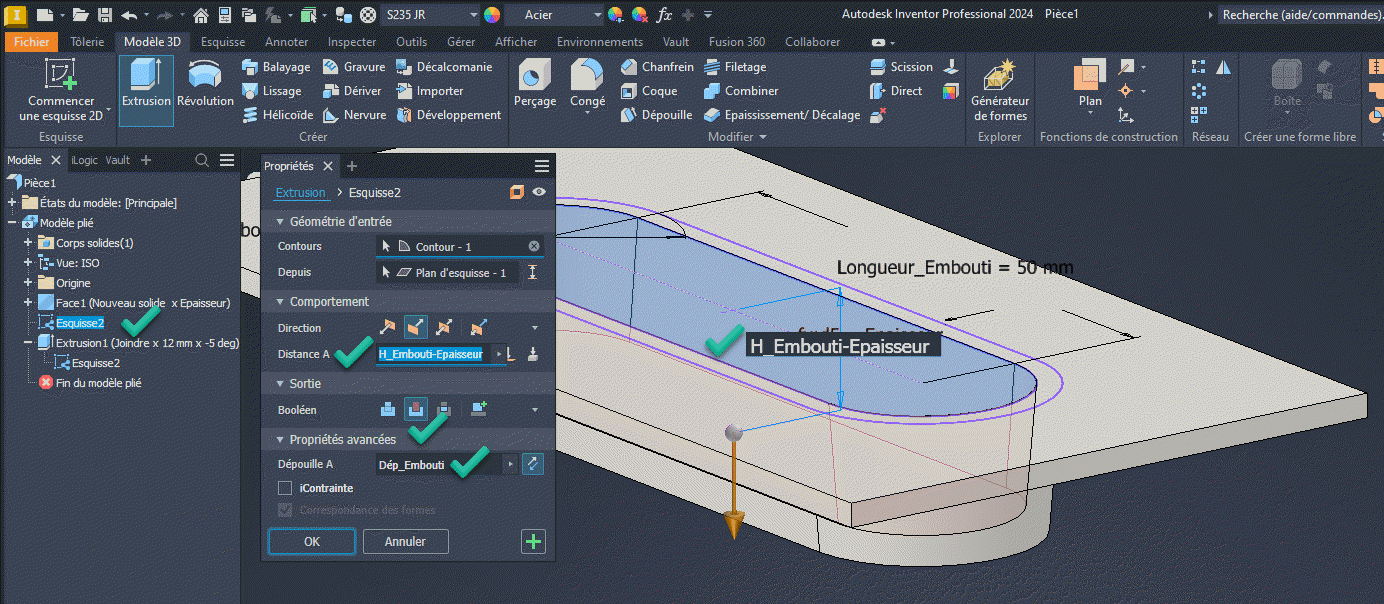Viewport: 1384px width, 604px height.
Task: Collapse the Géométrie d'entrée section
Action: [281, 222]
